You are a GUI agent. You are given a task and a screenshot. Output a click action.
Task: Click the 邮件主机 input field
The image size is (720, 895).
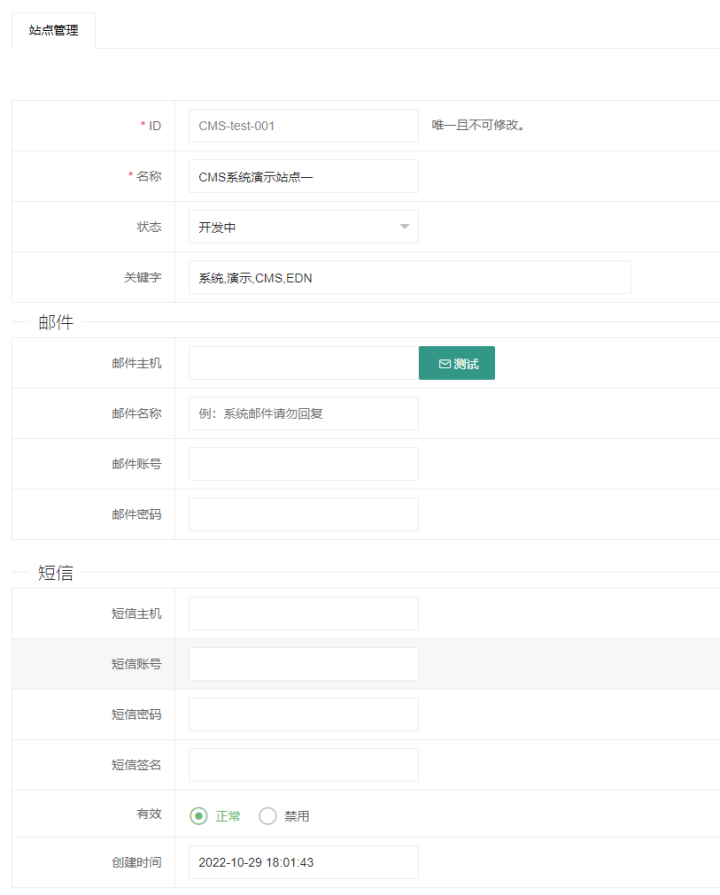(303, 364)
